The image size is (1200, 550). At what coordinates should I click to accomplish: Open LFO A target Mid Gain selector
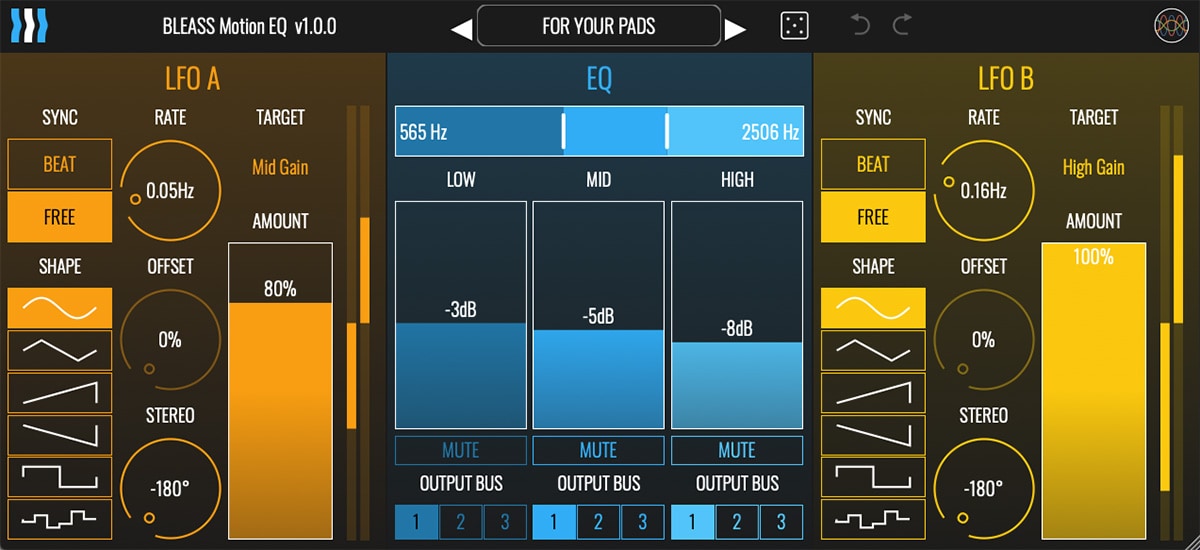coord(280,167)
